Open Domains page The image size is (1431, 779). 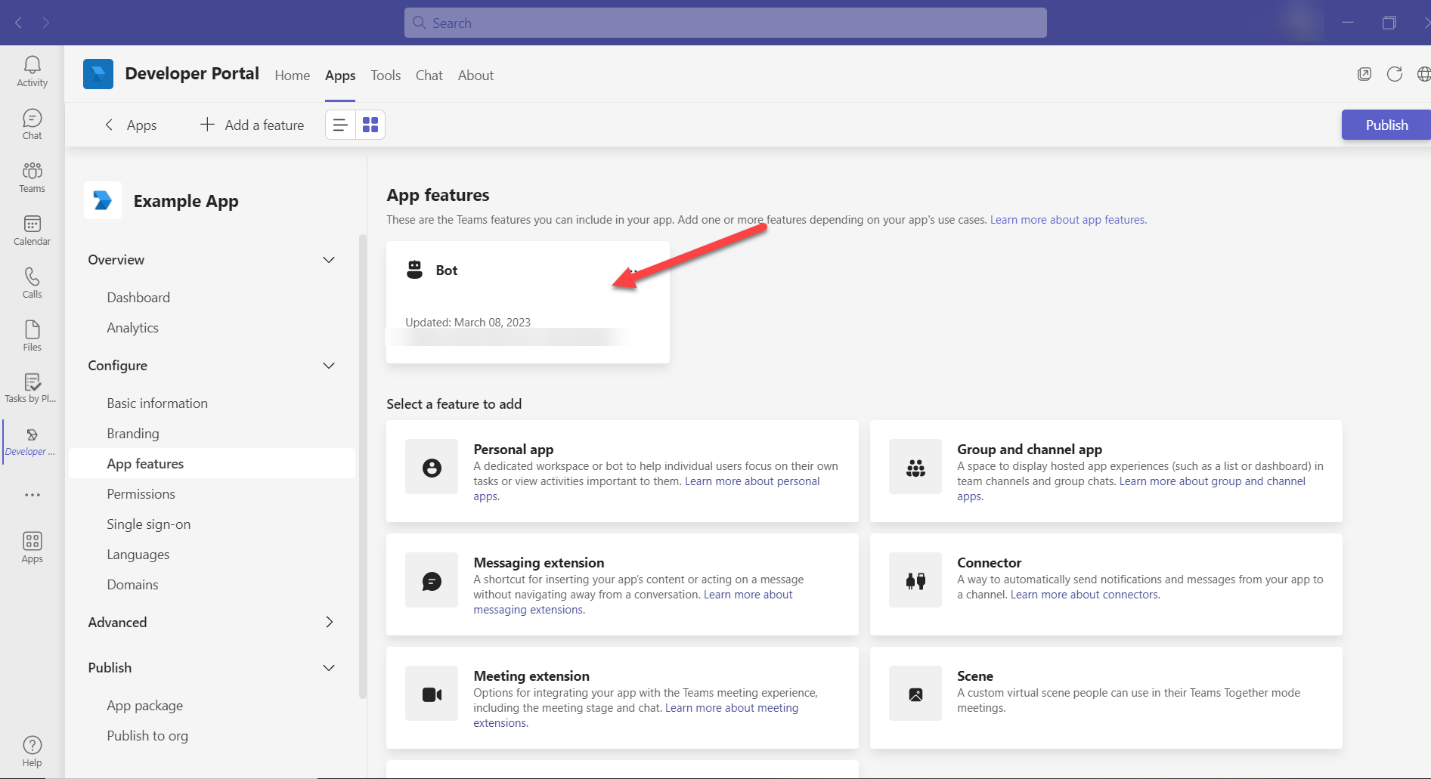tap(133, 584)
